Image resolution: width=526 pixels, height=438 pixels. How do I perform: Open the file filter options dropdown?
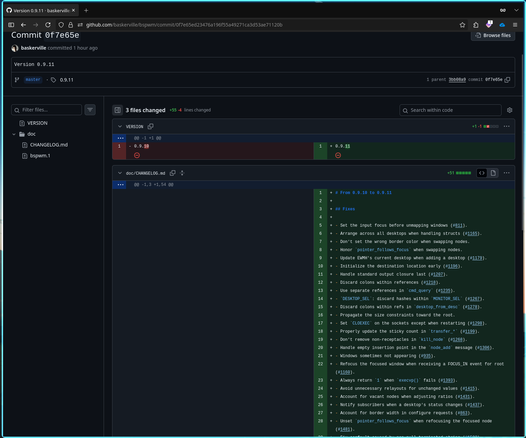90,110
